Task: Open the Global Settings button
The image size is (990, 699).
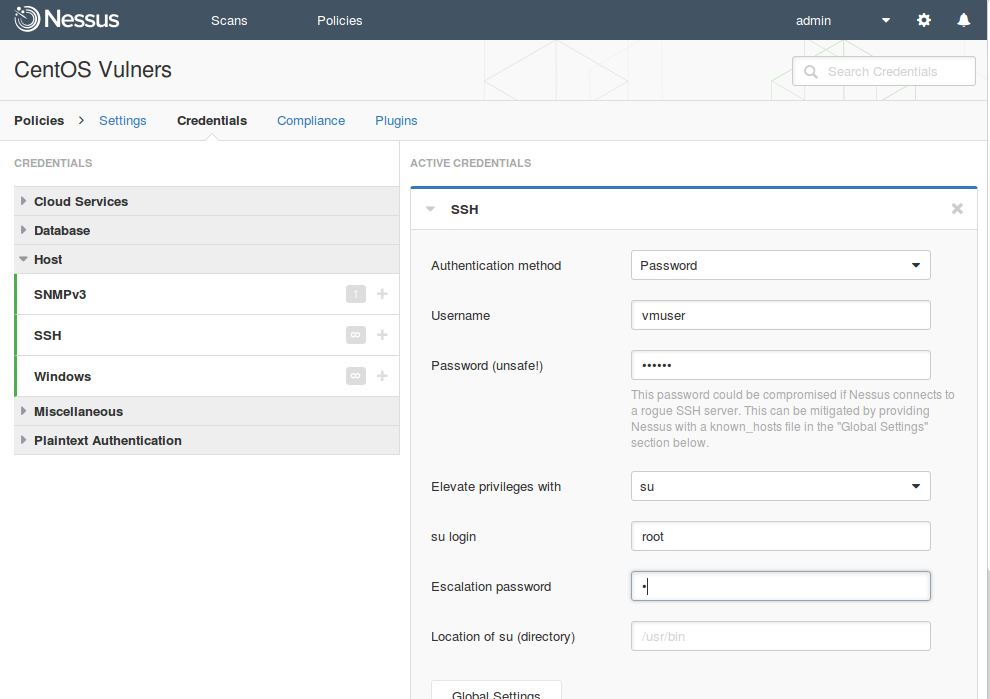Action: [x=496, y=690]
